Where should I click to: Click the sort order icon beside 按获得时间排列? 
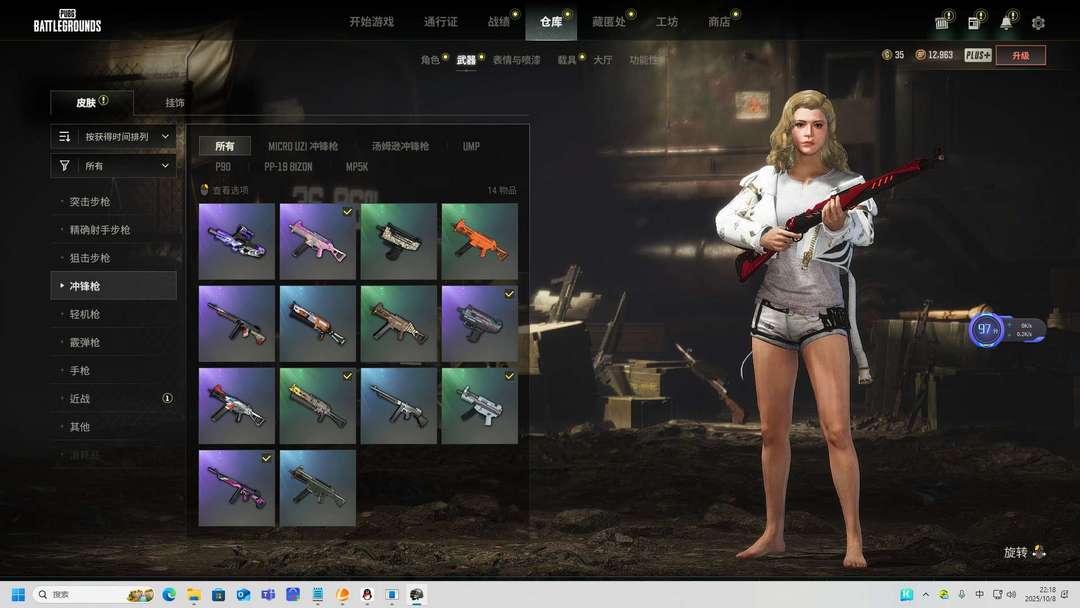pos(65,136)
